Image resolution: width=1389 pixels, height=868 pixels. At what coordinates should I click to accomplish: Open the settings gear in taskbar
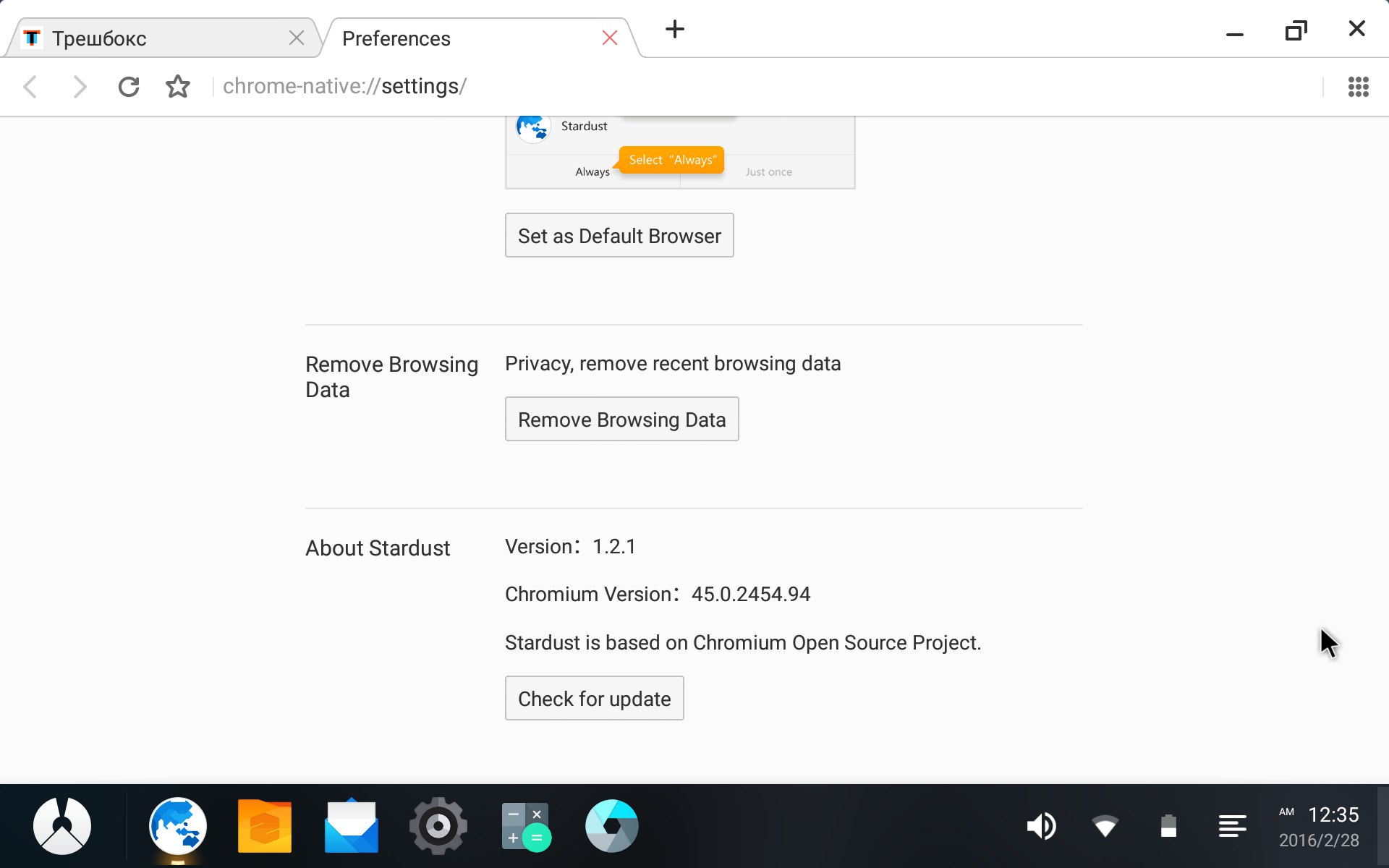(438, 825)
